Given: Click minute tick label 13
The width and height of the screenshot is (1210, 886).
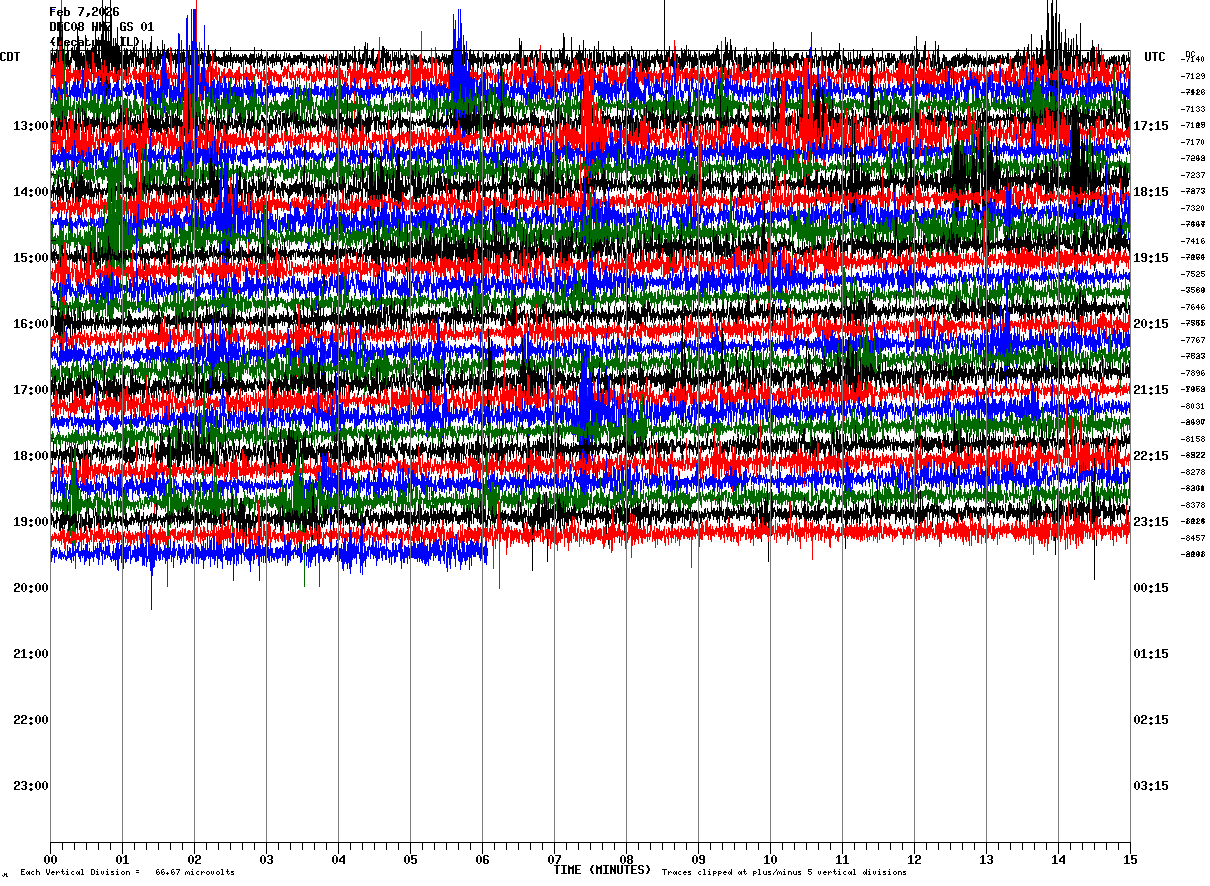Looking at the screenshot, I should tap(986, 859).
